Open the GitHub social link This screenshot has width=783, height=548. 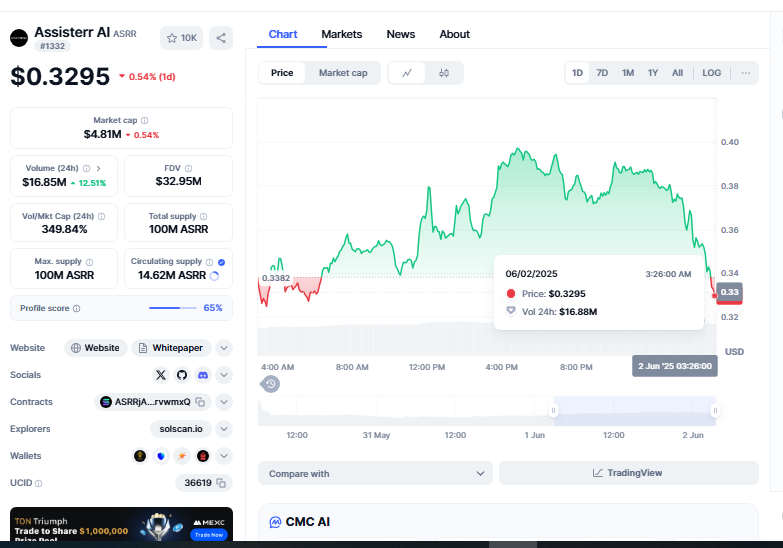click(182, 375)
